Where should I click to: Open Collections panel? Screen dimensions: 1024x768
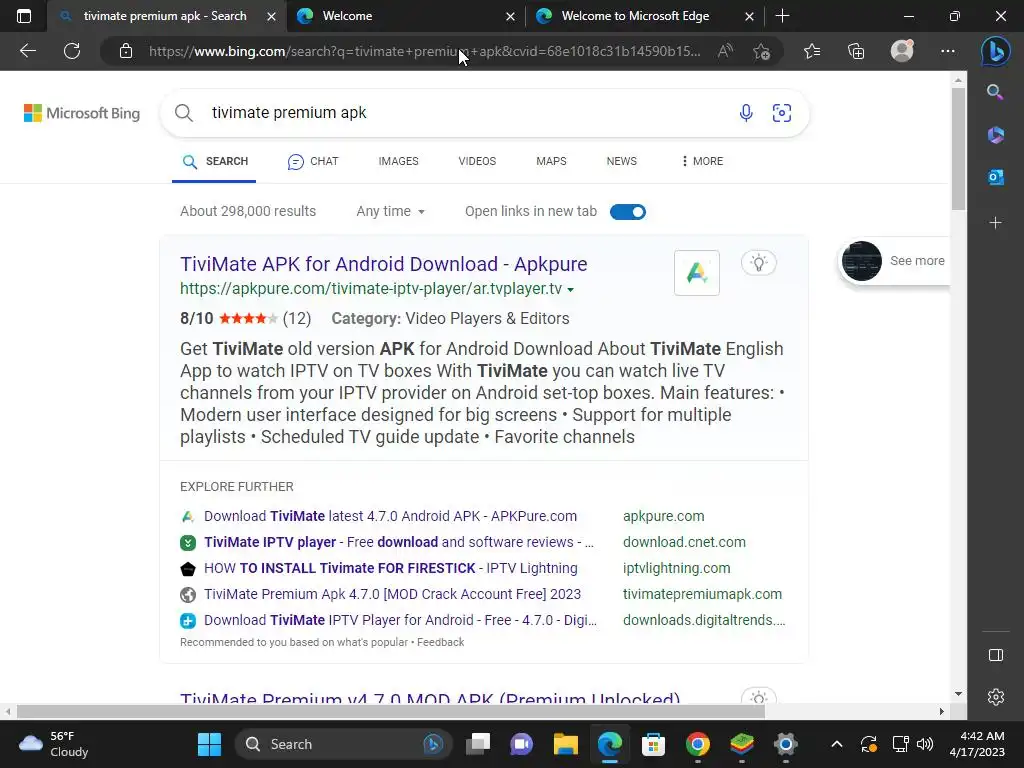[856, 51]
